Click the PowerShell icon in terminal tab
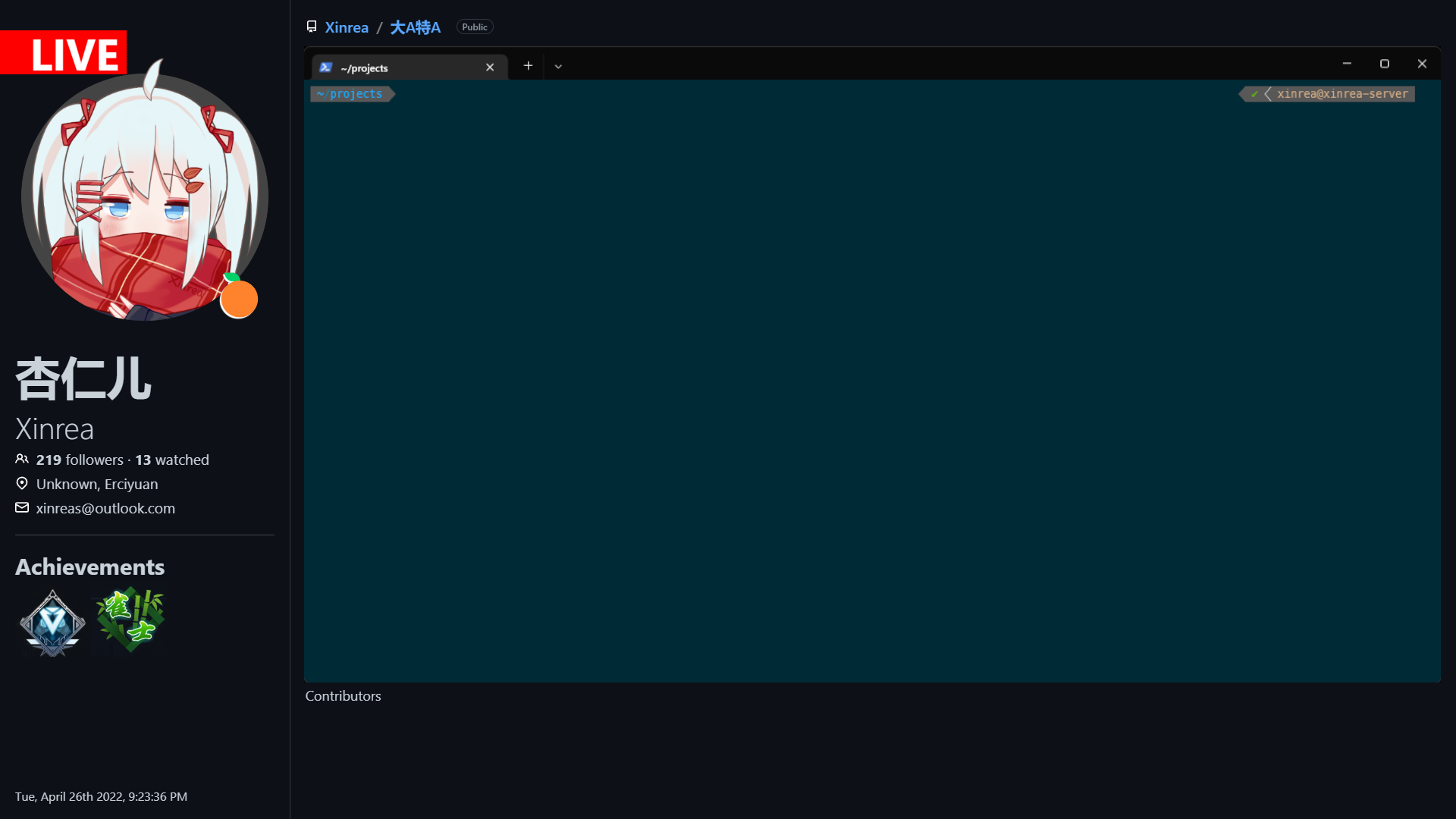The image size is (1456, 819). click(326, 67)
